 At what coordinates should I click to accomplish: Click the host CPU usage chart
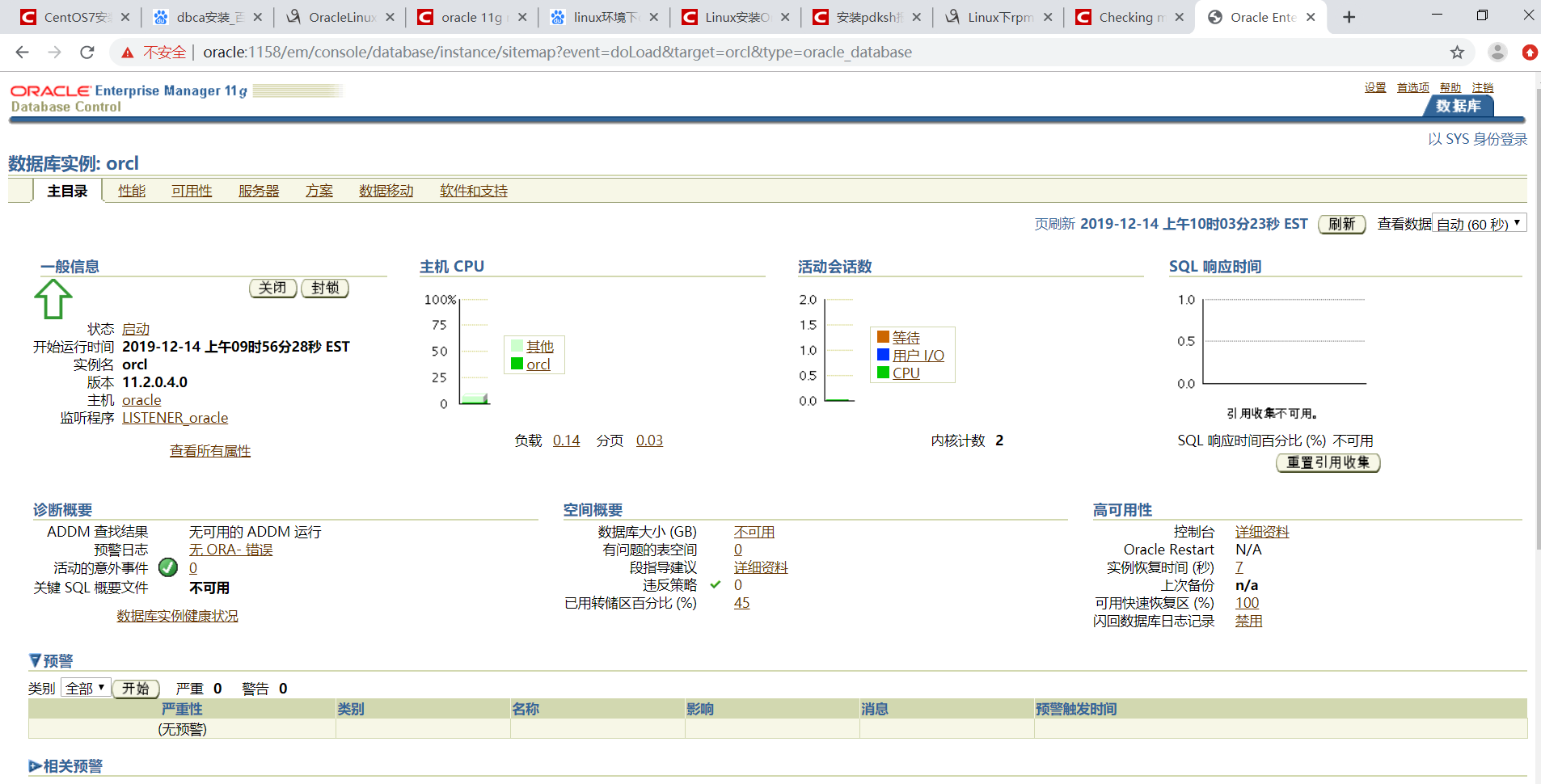[x=474, y=352]
